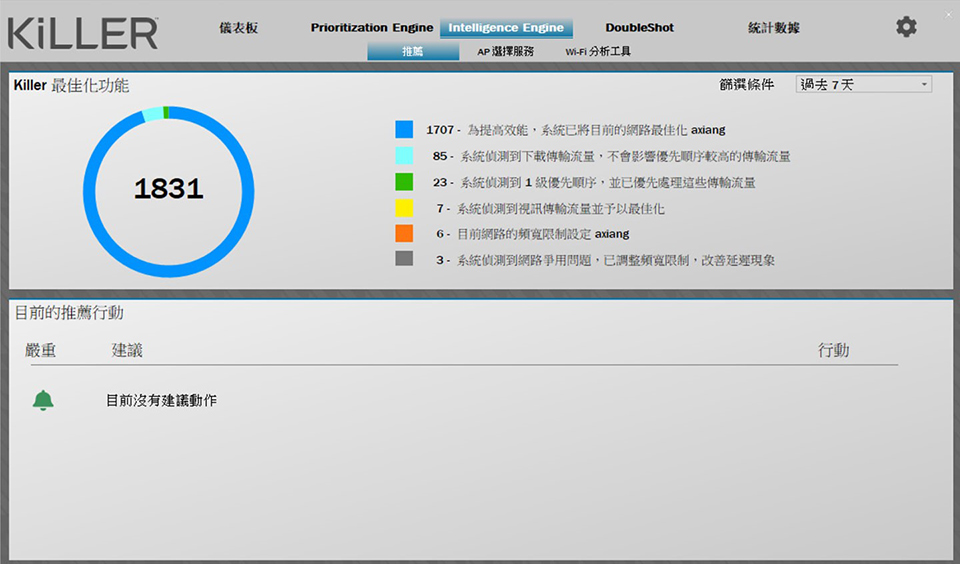Click the 篩選條件 filter label
Image resolution: width=960 pixels, height=564 pixels.
pos(746,85)
